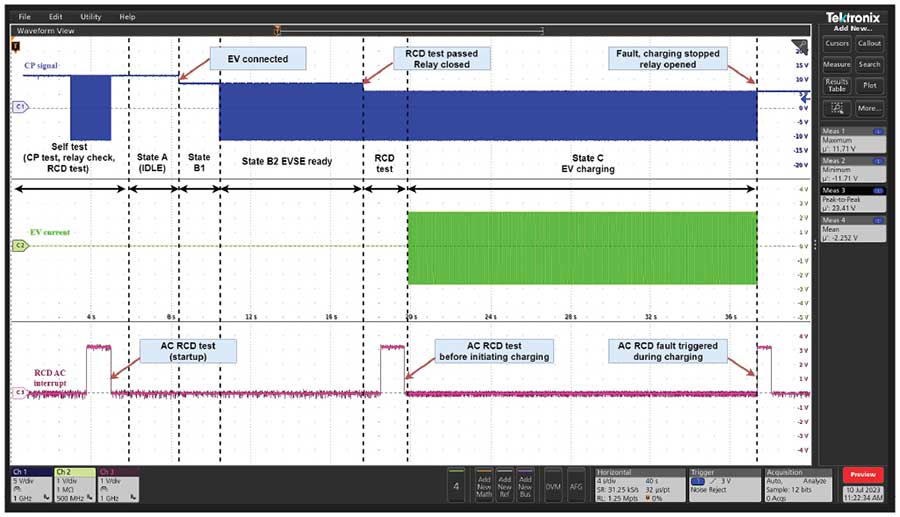Click the Cursors button
Image resolution: width=900 pixels, height=517 pixels.
click(836, 43)
